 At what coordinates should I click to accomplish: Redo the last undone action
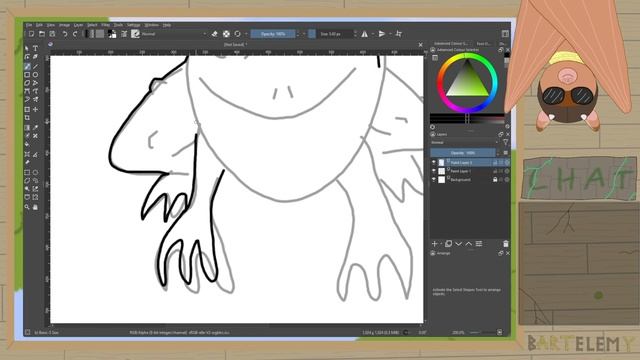75,34
